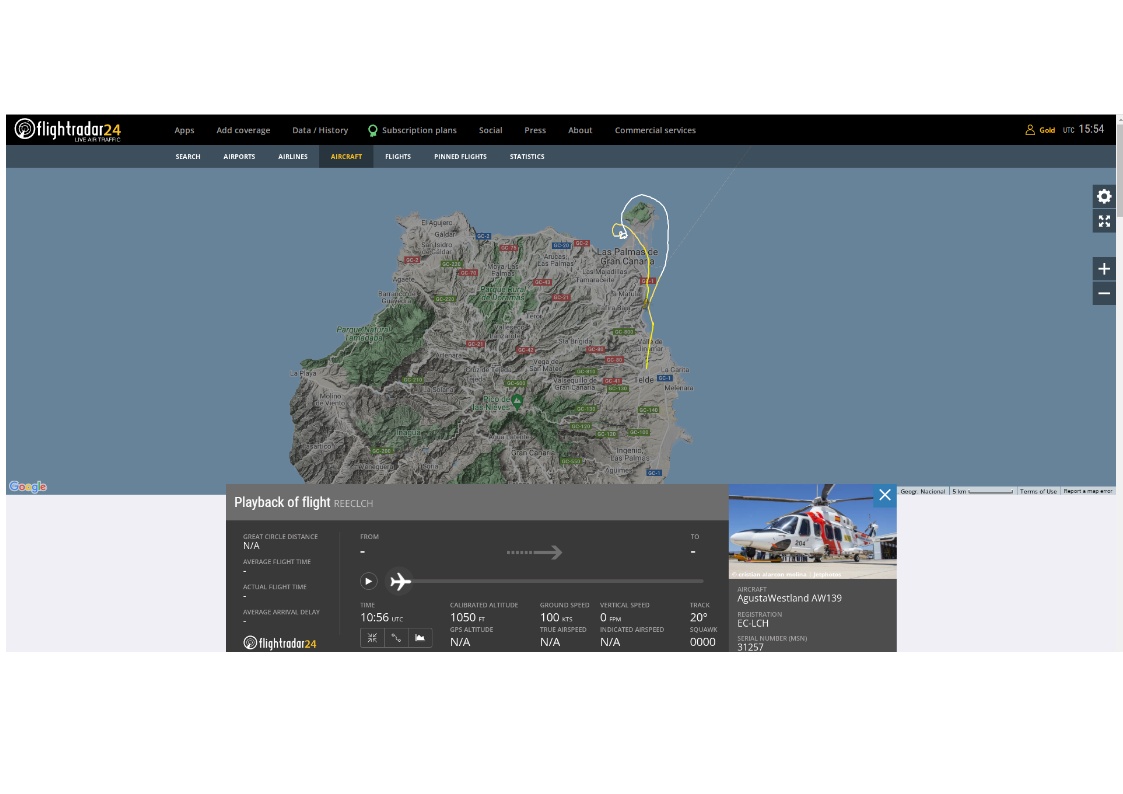
Task: Switch to the FLIGHTS tab
Action: click(x=397, y=157)
